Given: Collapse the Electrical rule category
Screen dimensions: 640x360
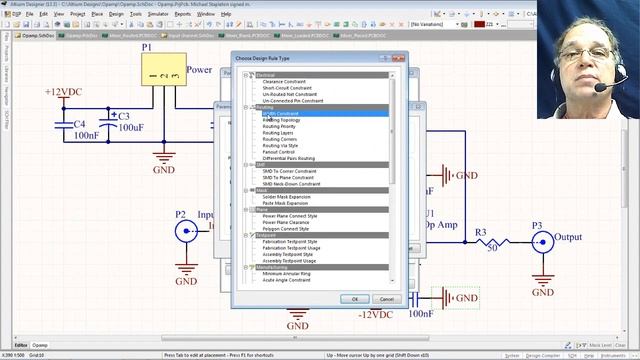Looking at the screenshot, I should click(246, 75).
